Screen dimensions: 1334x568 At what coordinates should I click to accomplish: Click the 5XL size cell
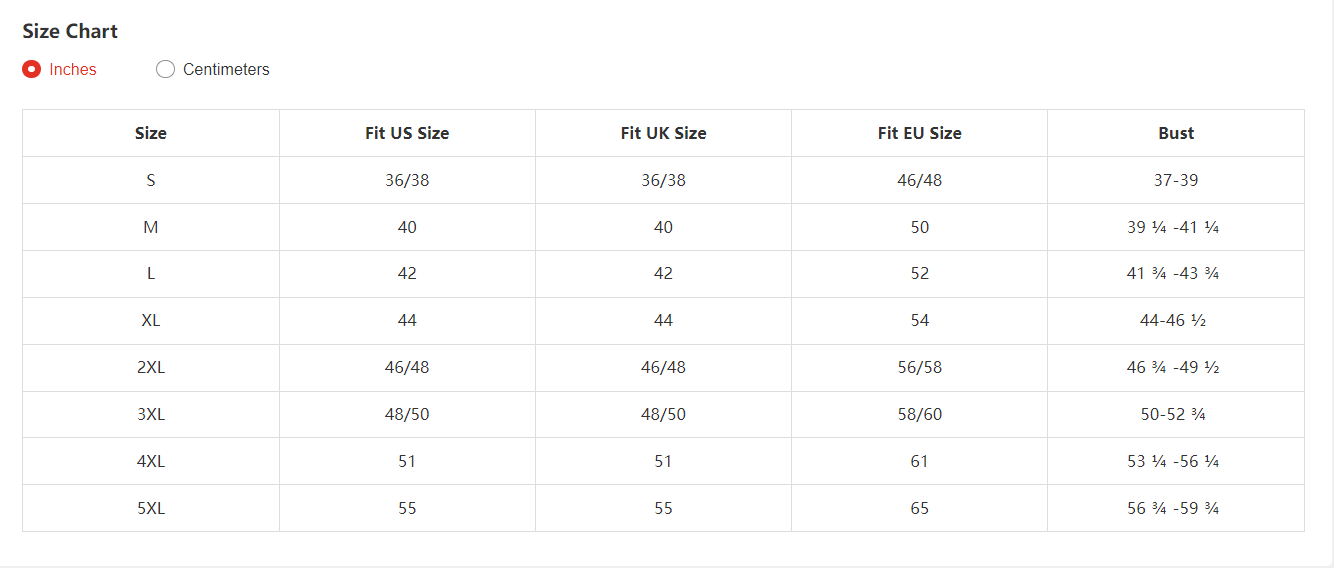[x=151, y=508]
